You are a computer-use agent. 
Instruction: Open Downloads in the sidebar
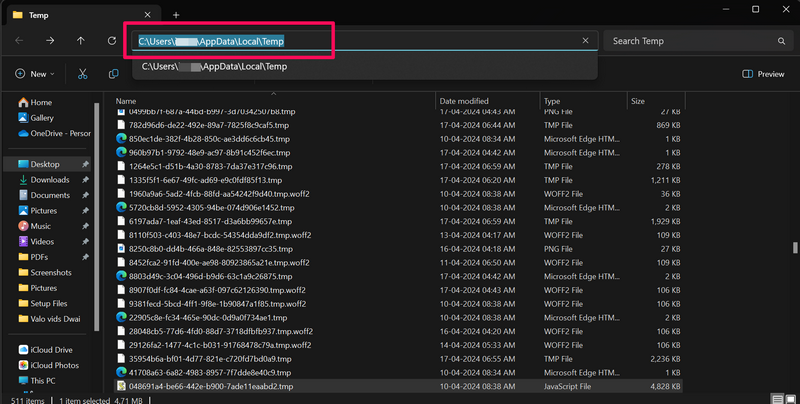[x=49, y=180]
